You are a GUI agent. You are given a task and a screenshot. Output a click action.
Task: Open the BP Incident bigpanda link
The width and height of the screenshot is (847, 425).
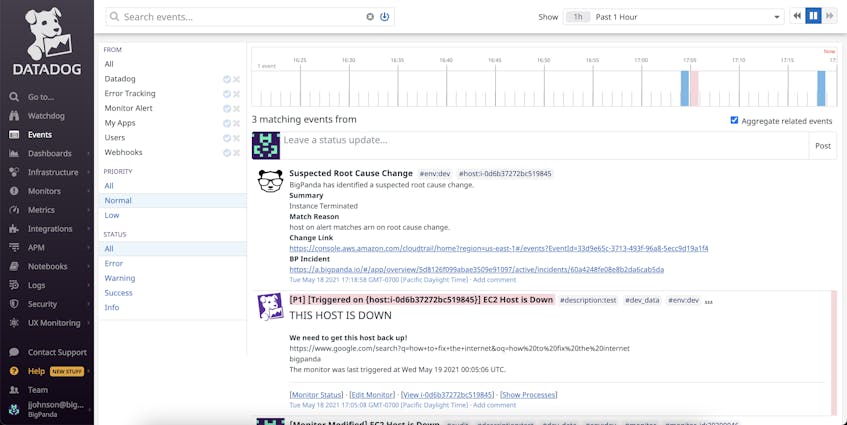[x=476, y=269]
